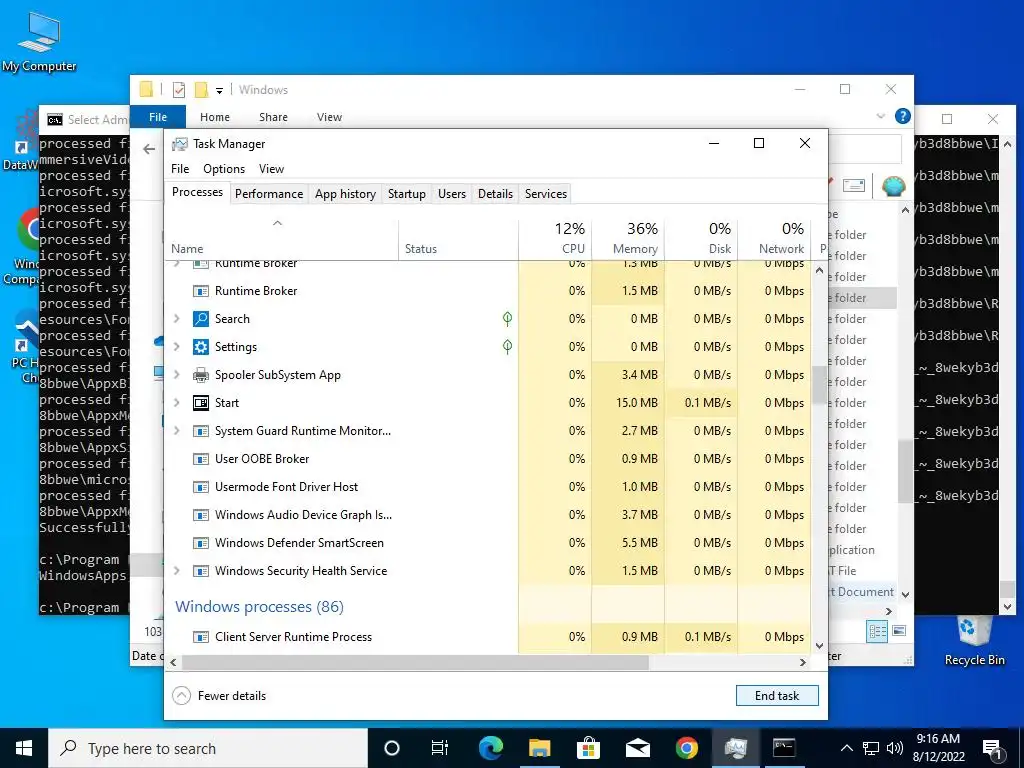Switch to the Startup tab
Screen dimensions: 1024x768
406,194
